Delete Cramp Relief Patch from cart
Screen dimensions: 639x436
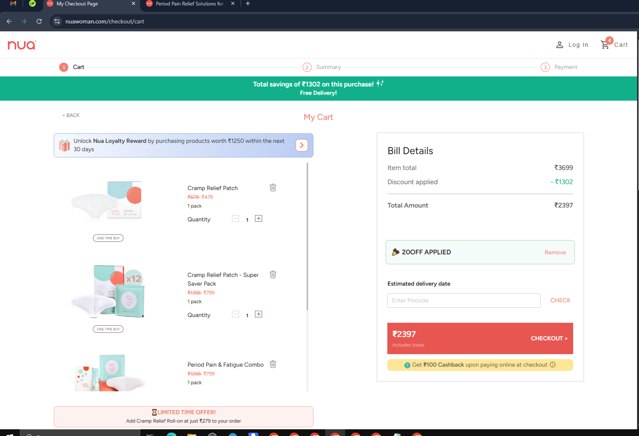point(273,187)
